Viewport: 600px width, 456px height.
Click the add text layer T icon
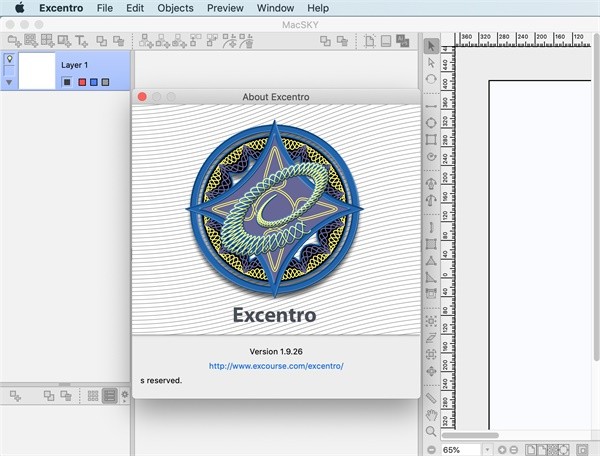click(x=81, y=41)
